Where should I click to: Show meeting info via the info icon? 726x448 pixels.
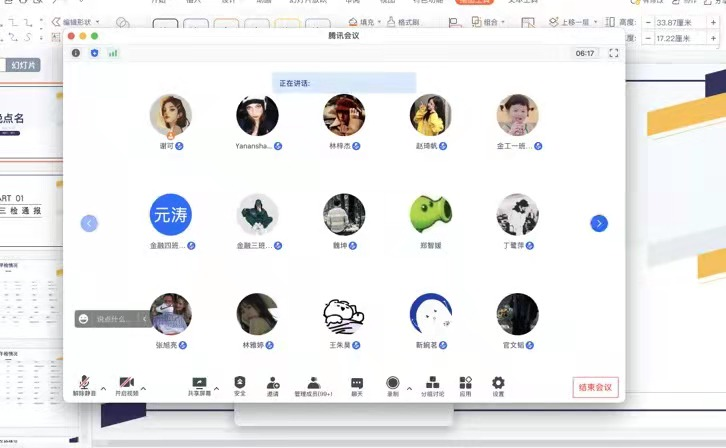(x=76, y=53)
